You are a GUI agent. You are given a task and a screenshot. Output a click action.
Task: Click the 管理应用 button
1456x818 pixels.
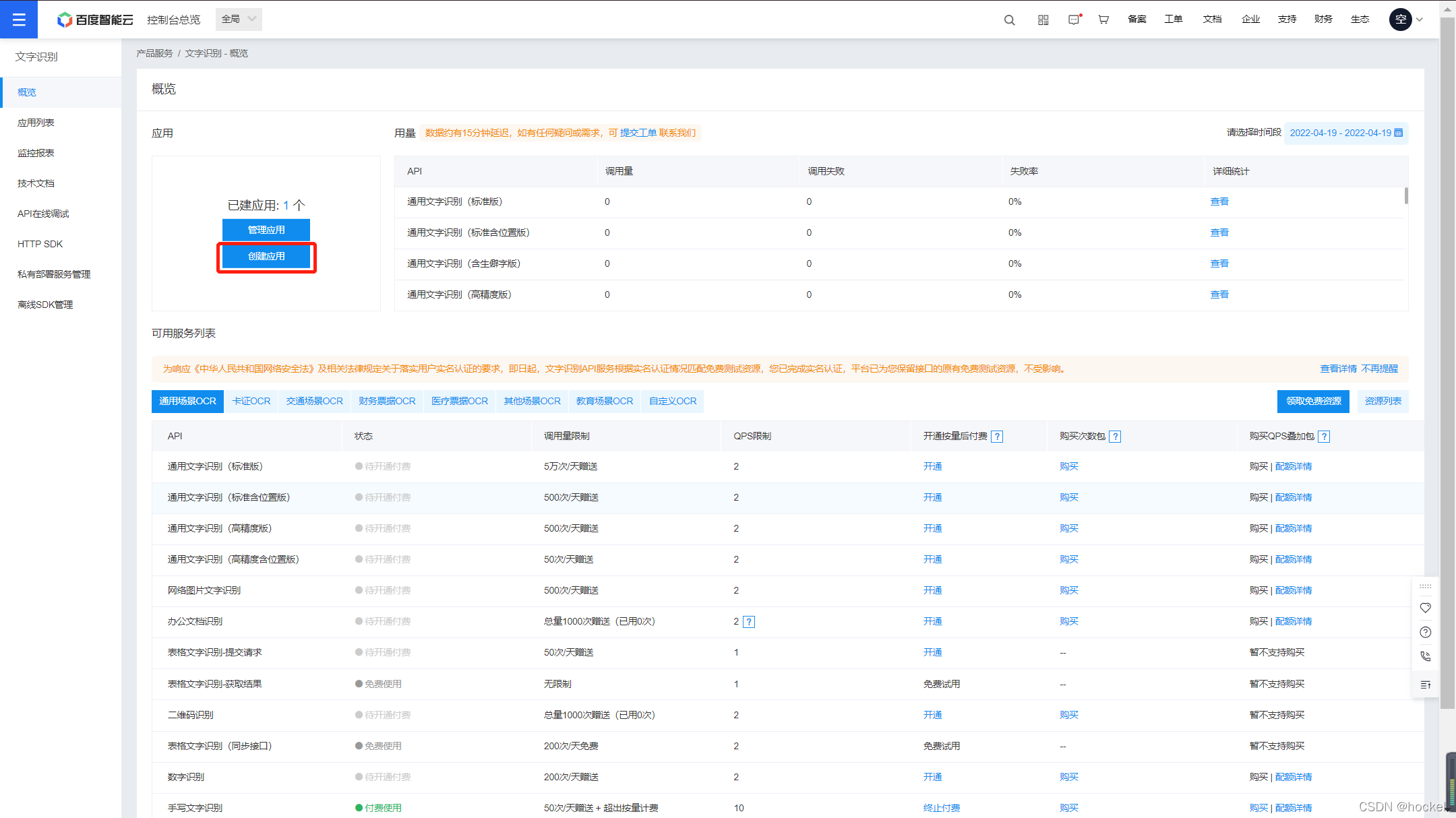coord(266,230)
